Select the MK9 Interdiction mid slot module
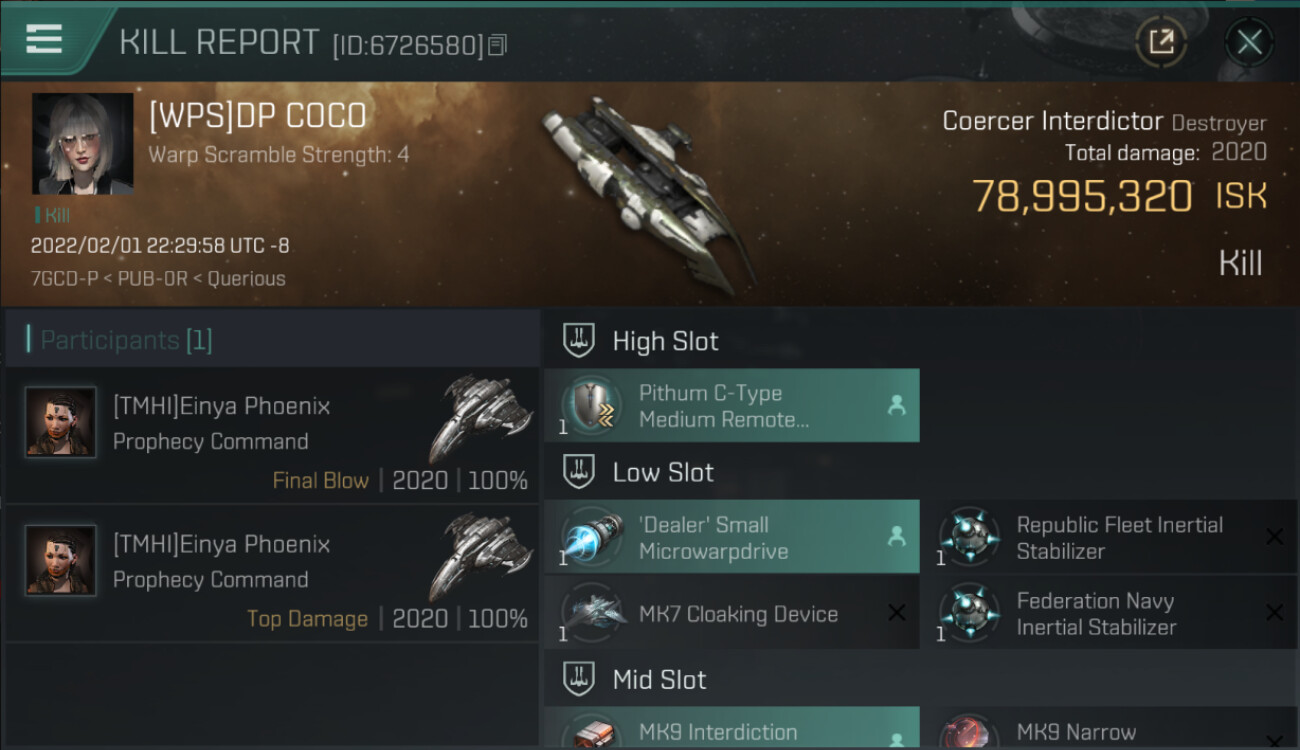Screen dimensions: 1300x750 pos(732,729)
